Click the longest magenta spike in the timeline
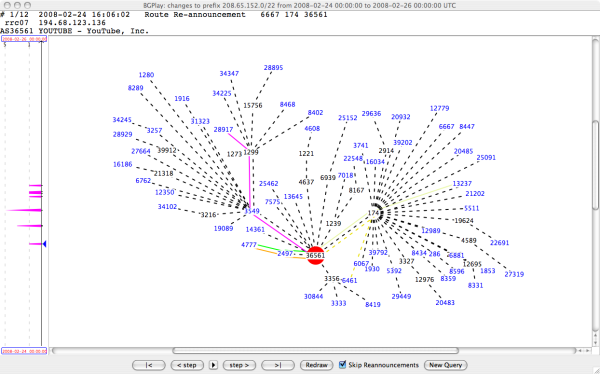Image resolution: width=600 pixels, height=374 pixels. 24,210
